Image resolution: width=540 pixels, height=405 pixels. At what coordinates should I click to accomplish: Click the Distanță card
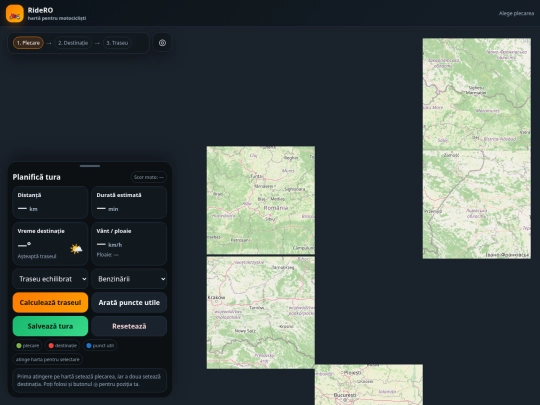[50, 202]
